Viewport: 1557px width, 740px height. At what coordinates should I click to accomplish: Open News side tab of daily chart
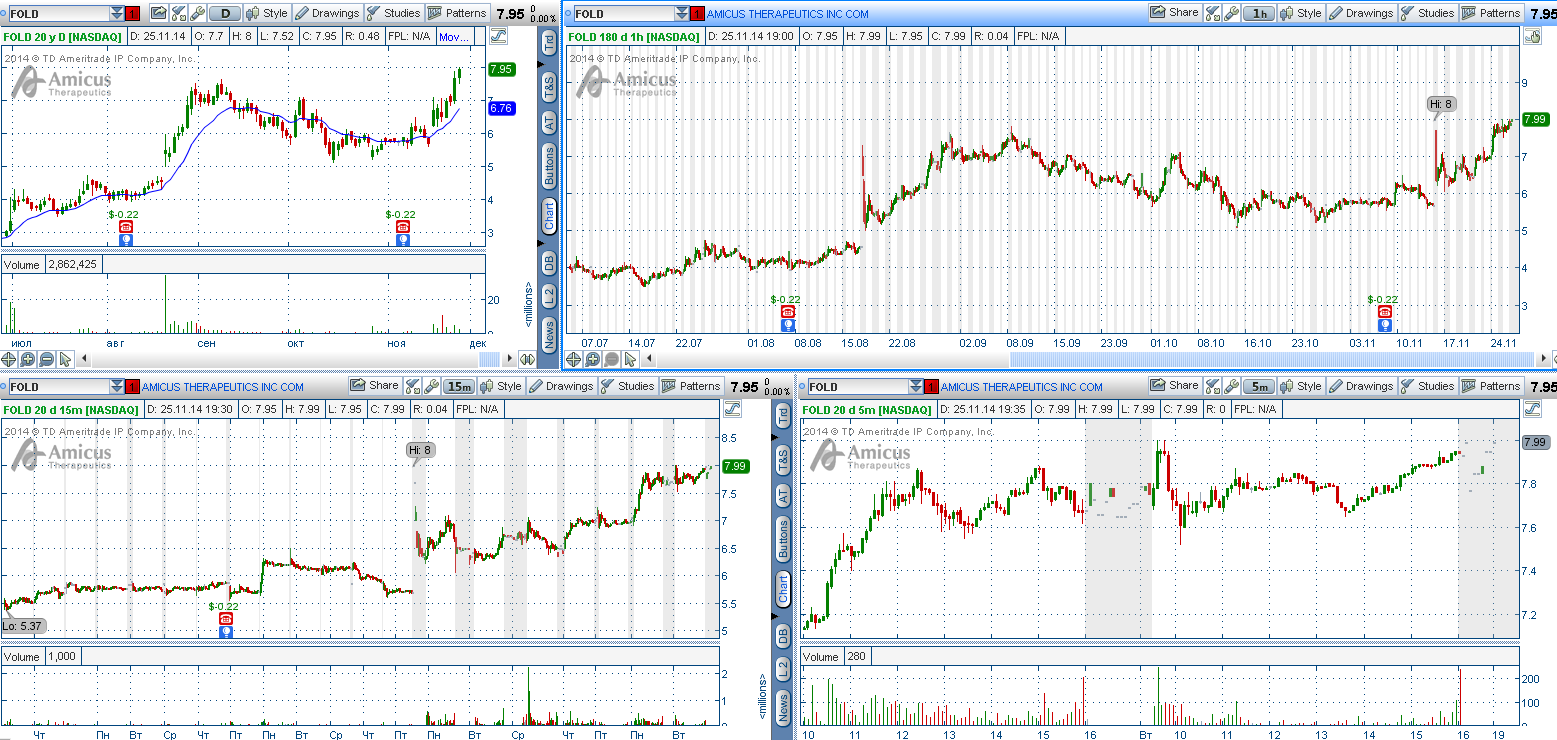(x=548, y=334)
